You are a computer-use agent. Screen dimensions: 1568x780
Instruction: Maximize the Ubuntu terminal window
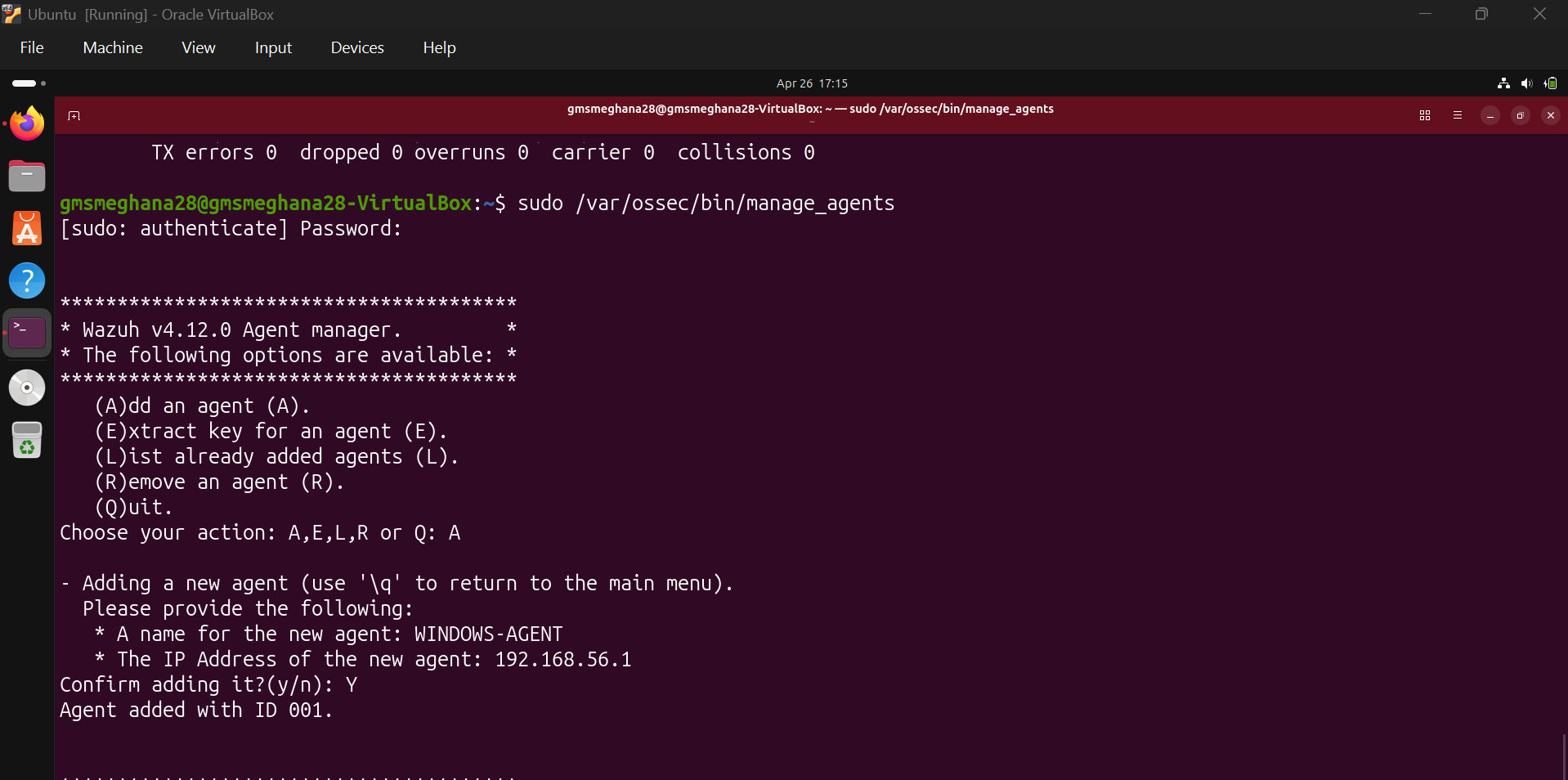1521,115
